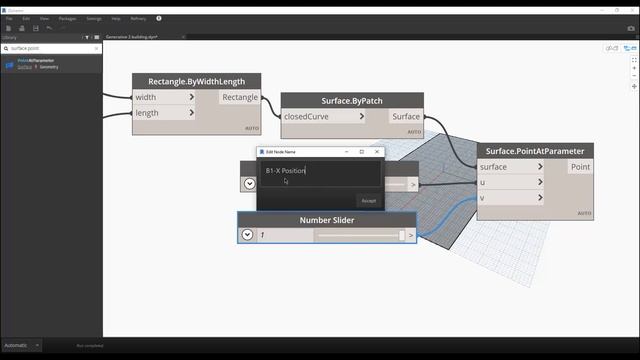Expand the v port chevron
The width and height of the screenshot is (640, 360).
click(540, 198)
